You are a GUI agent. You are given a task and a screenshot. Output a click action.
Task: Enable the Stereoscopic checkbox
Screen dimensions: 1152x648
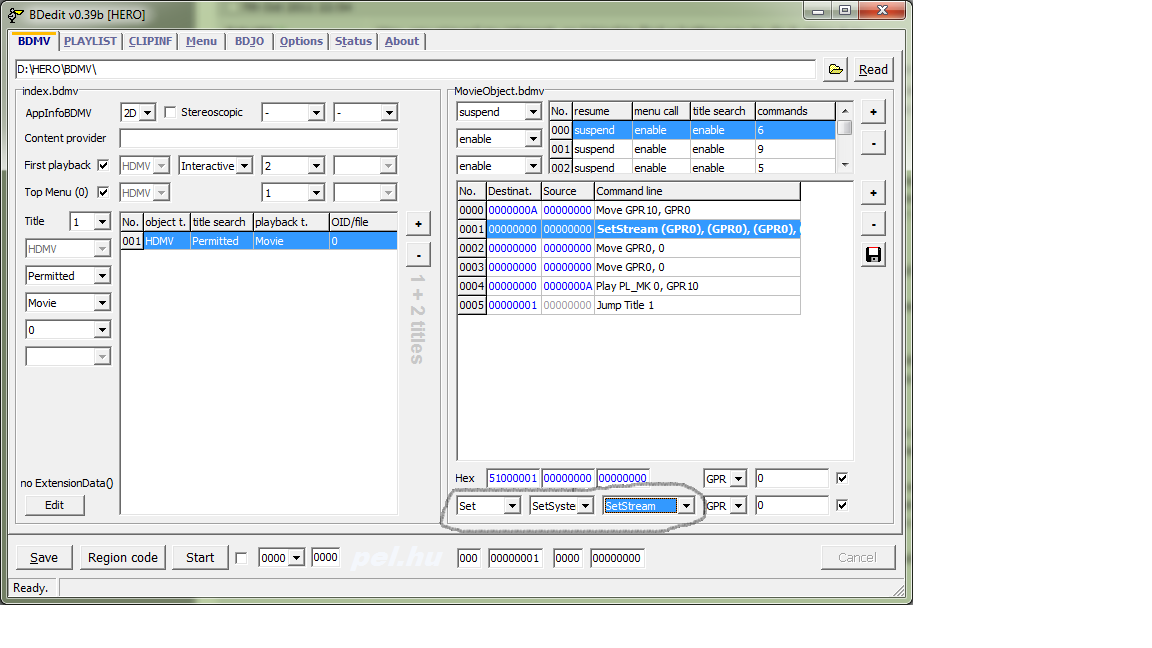point(170,112)
